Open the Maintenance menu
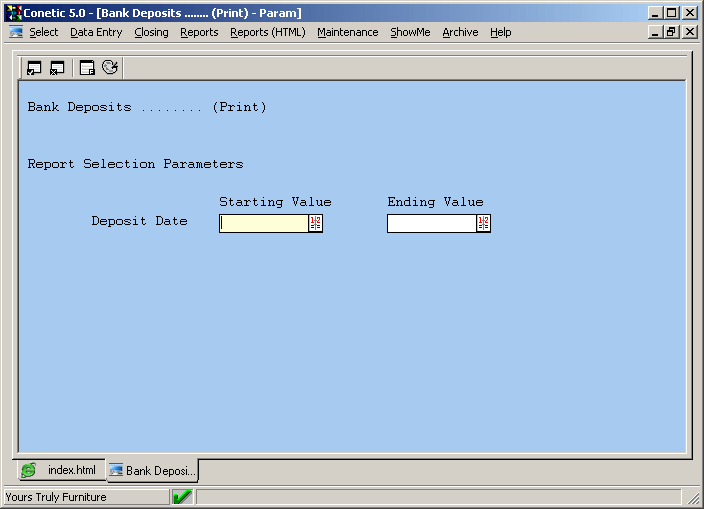704x509 pixels. (x=347, y=32)
